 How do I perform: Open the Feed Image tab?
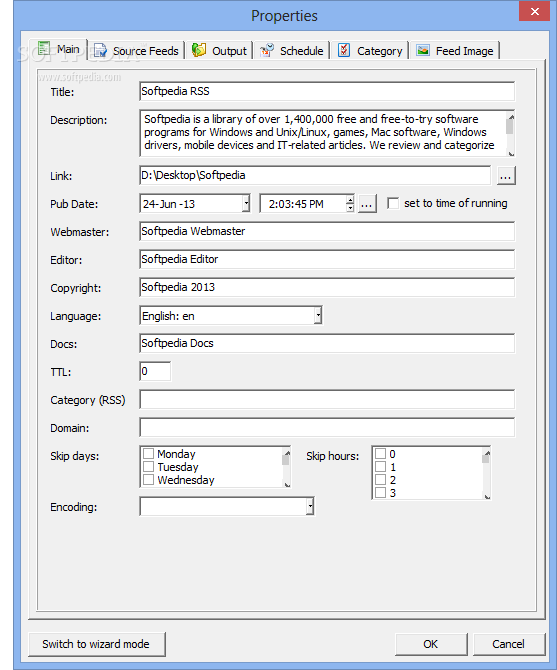(454, 50)
